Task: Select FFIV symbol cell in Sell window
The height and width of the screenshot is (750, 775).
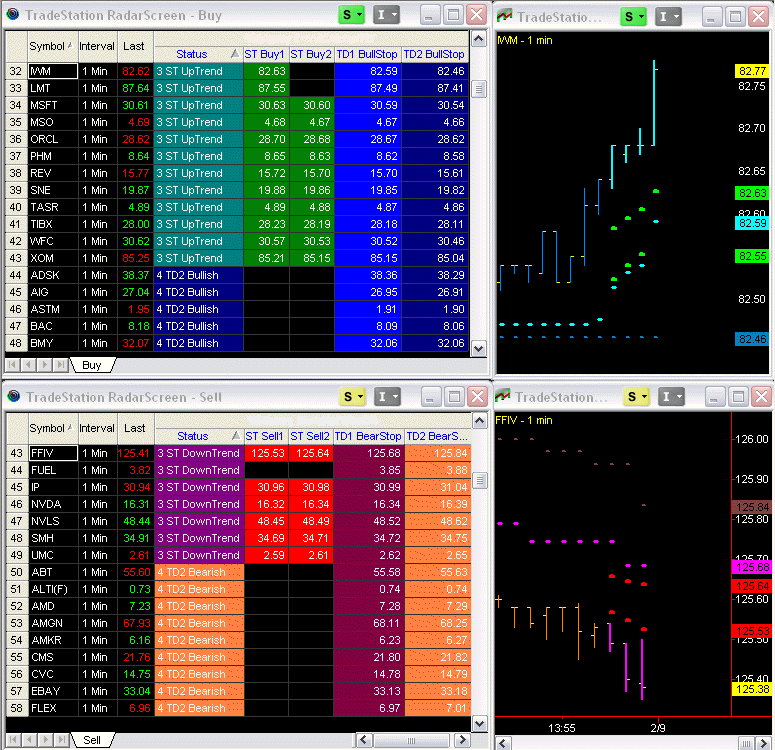Action: [x=53, y=453]
